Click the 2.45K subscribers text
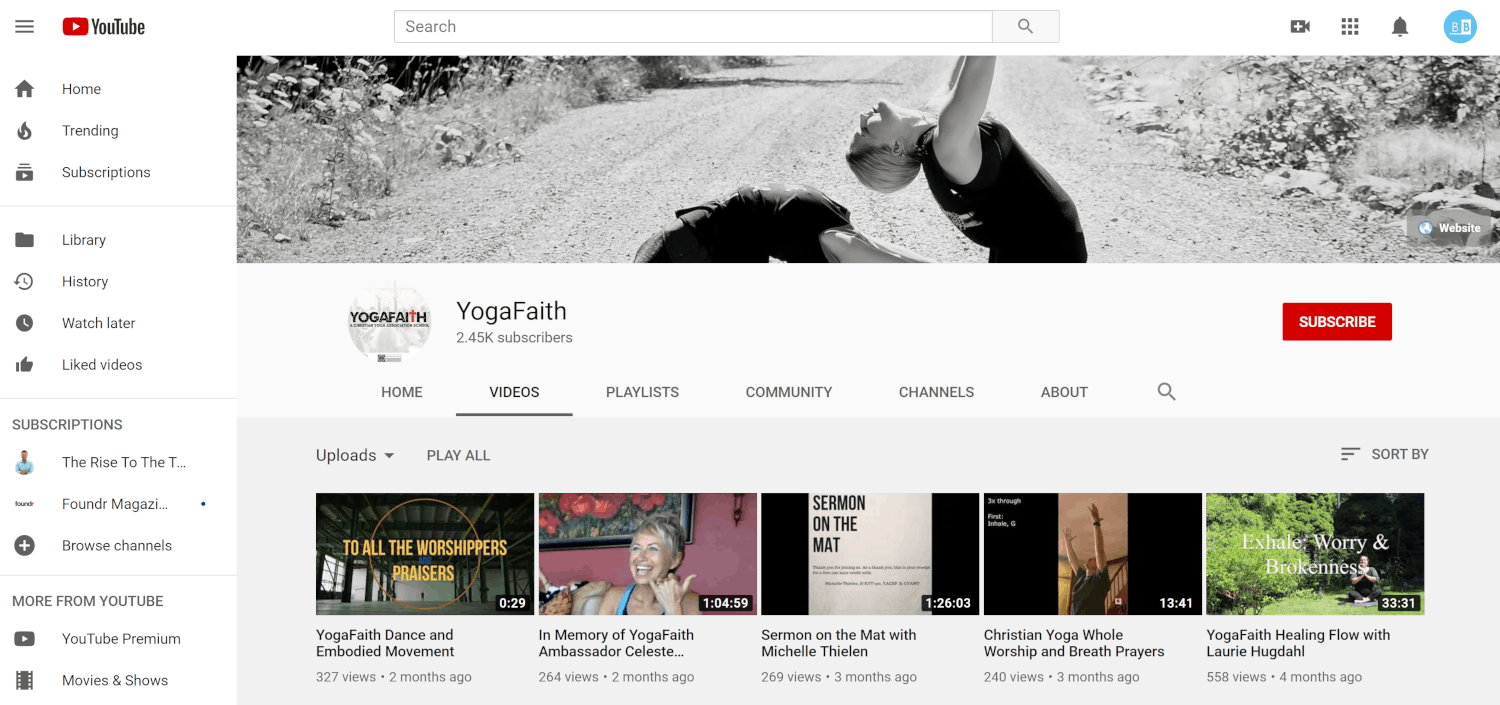1500x705 pixels. [x=514, y=338]
